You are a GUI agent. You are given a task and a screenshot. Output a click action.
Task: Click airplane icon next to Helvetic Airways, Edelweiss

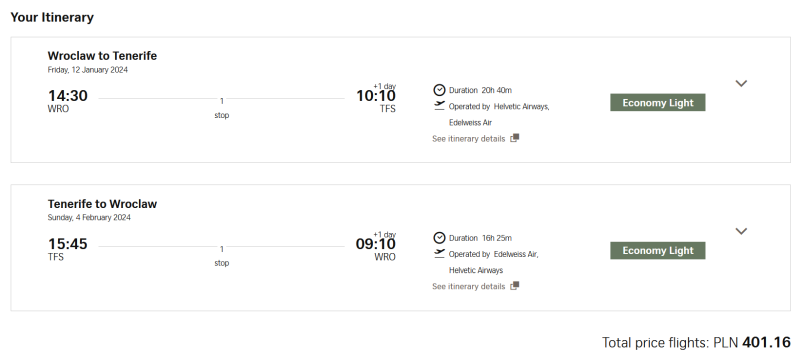tap(439, 106)
